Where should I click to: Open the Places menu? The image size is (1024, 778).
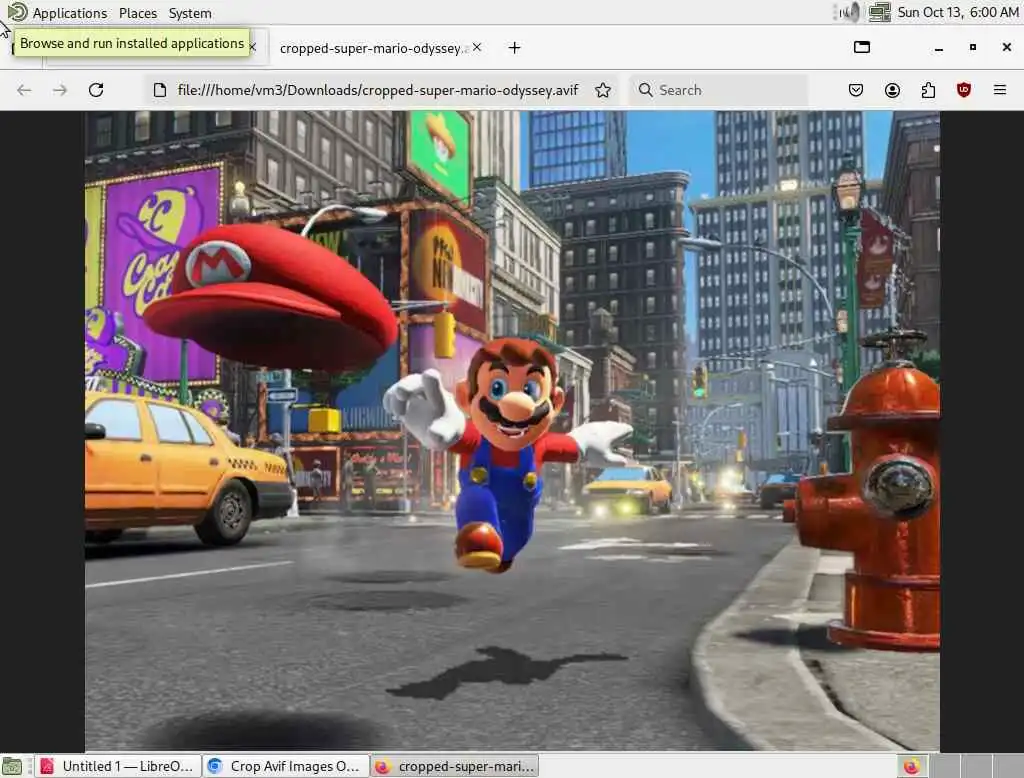coord(138,13)
